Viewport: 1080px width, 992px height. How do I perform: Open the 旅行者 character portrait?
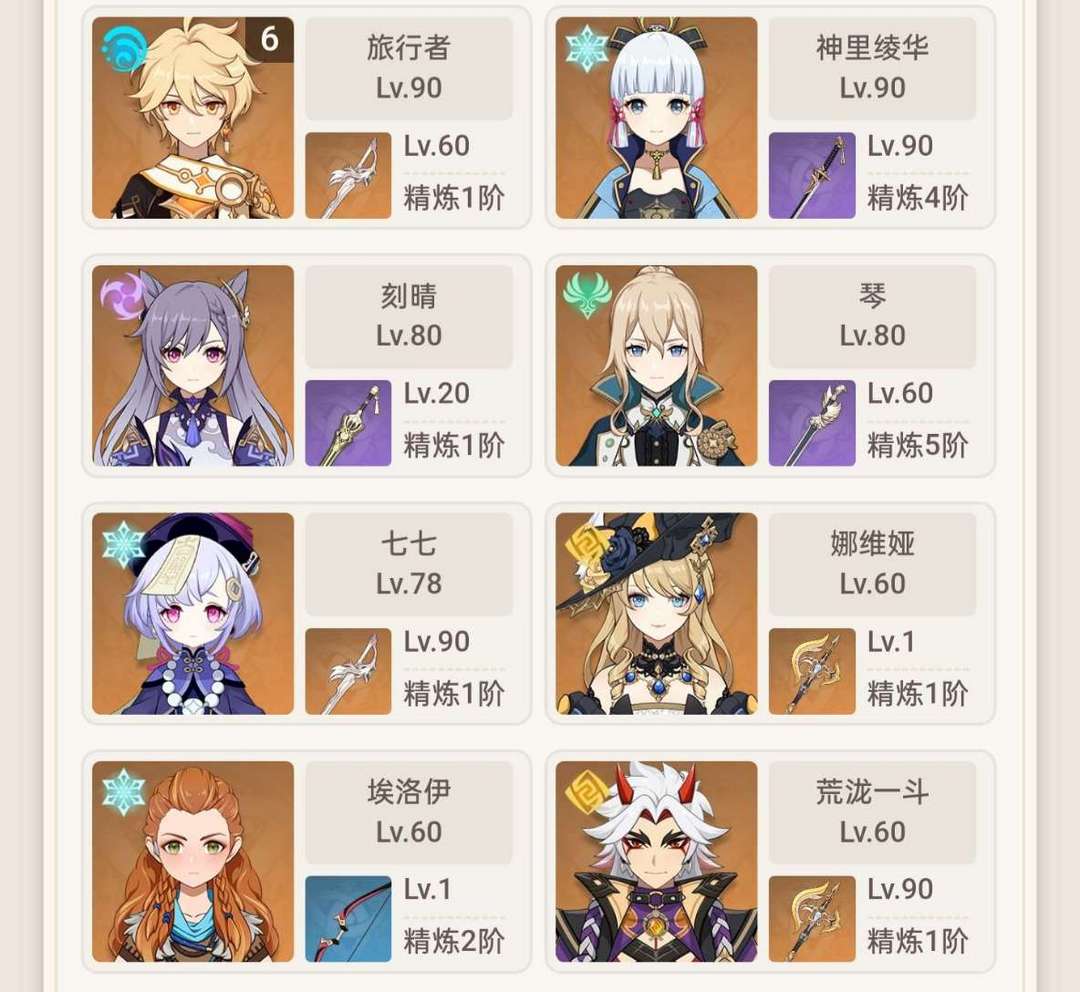click(193, 118)
